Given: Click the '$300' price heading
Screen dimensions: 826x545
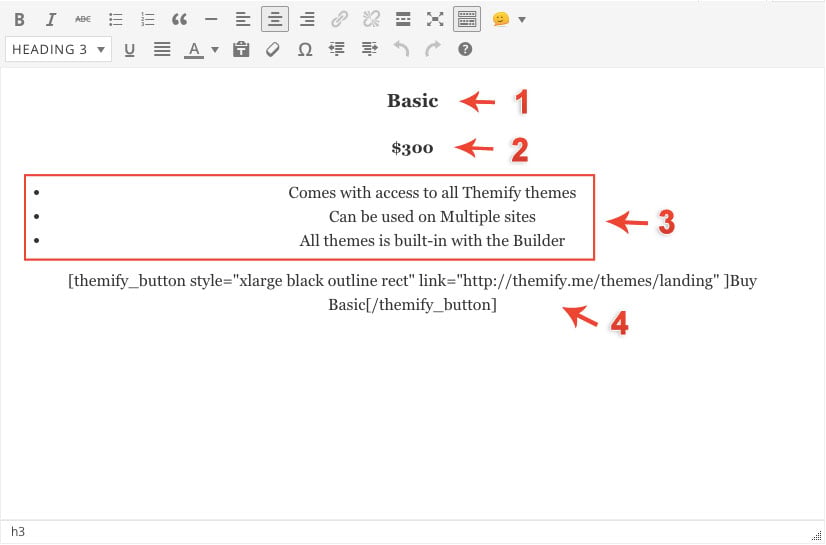Looking at the screenshot, I should point(412,148).
